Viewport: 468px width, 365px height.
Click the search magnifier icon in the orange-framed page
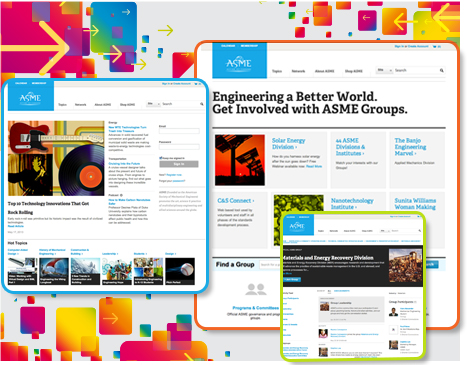(x=442, y=70)
